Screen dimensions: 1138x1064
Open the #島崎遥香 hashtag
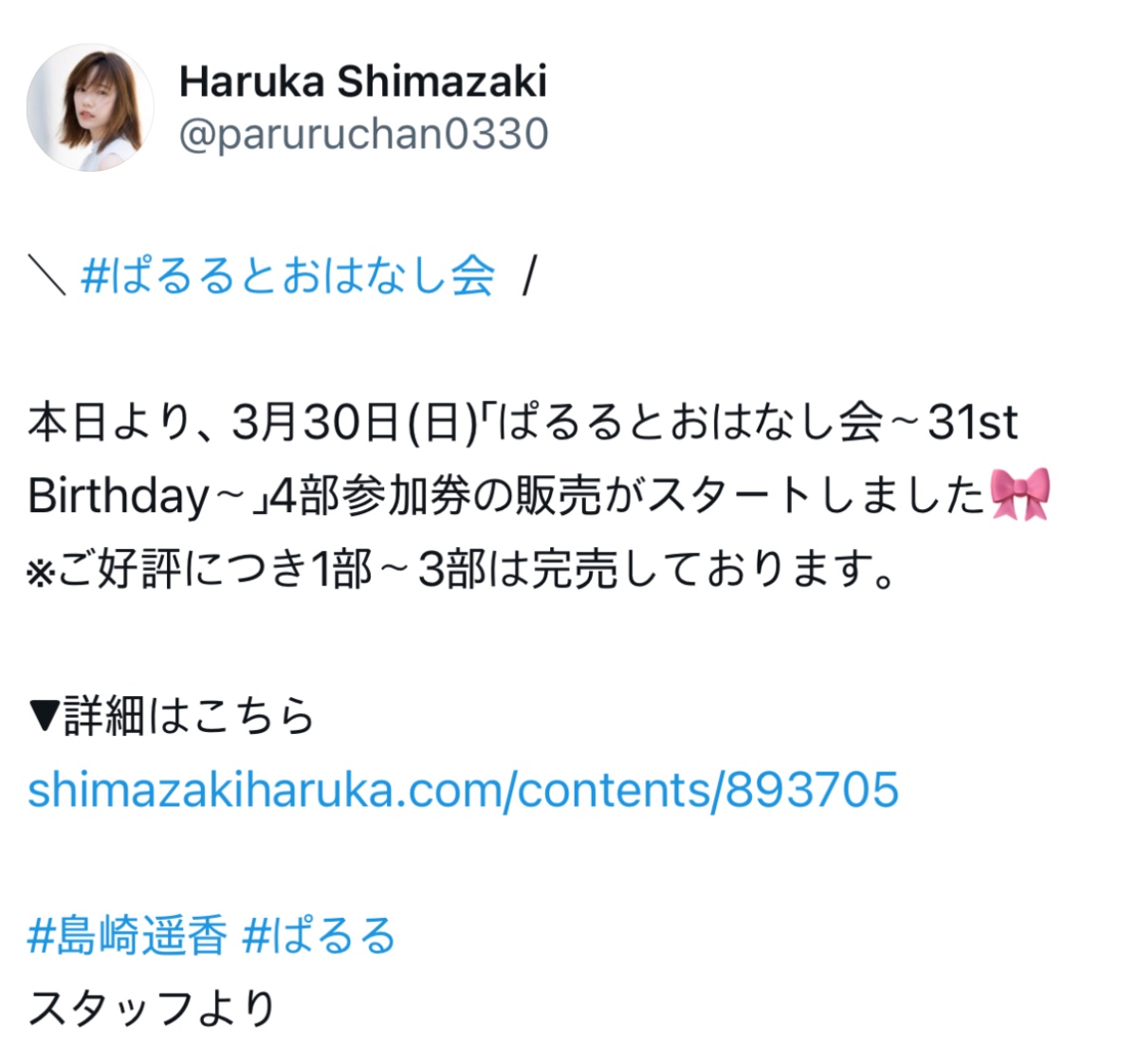[127, 937]
